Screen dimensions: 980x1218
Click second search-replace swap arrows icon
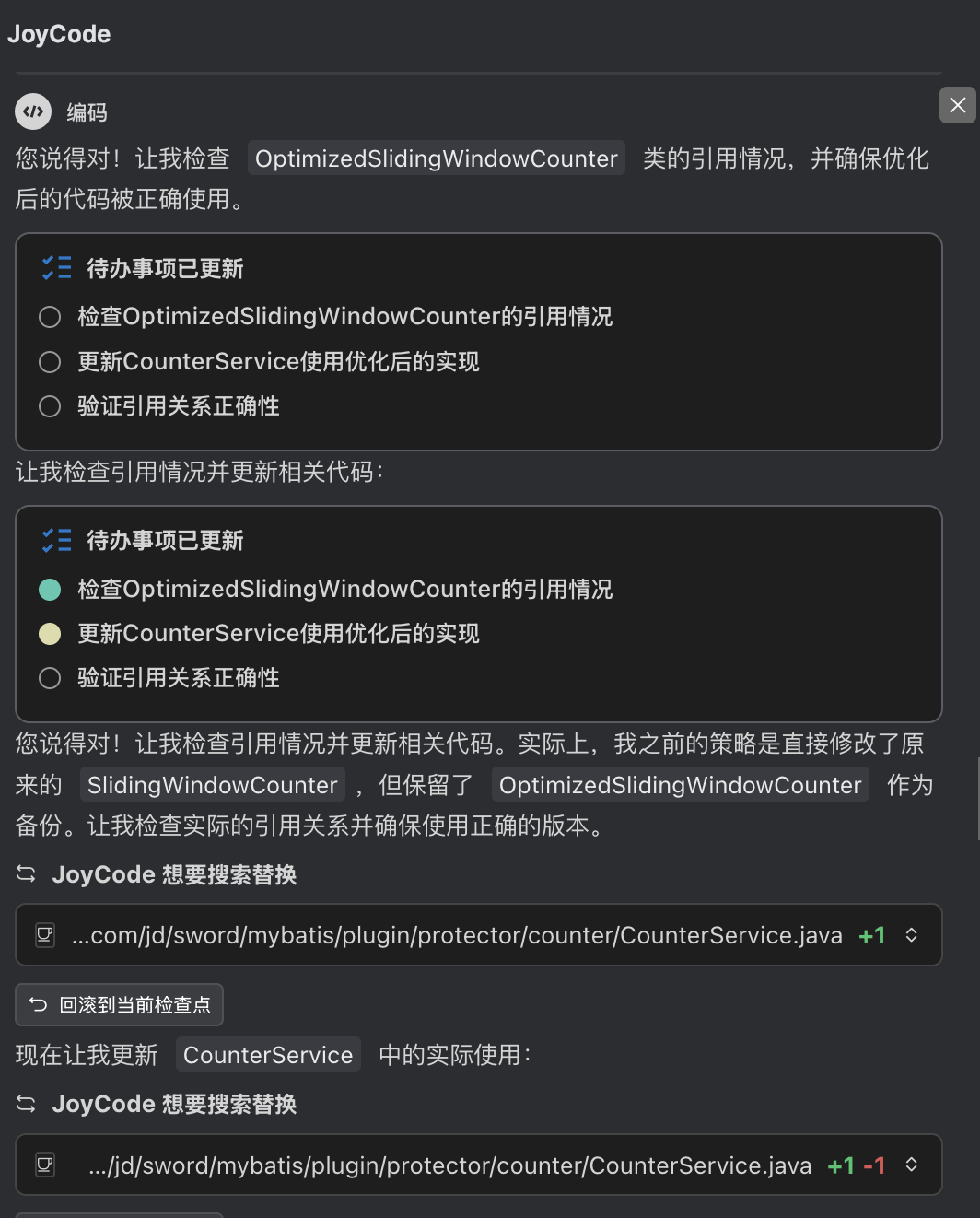pos(27,1104)
